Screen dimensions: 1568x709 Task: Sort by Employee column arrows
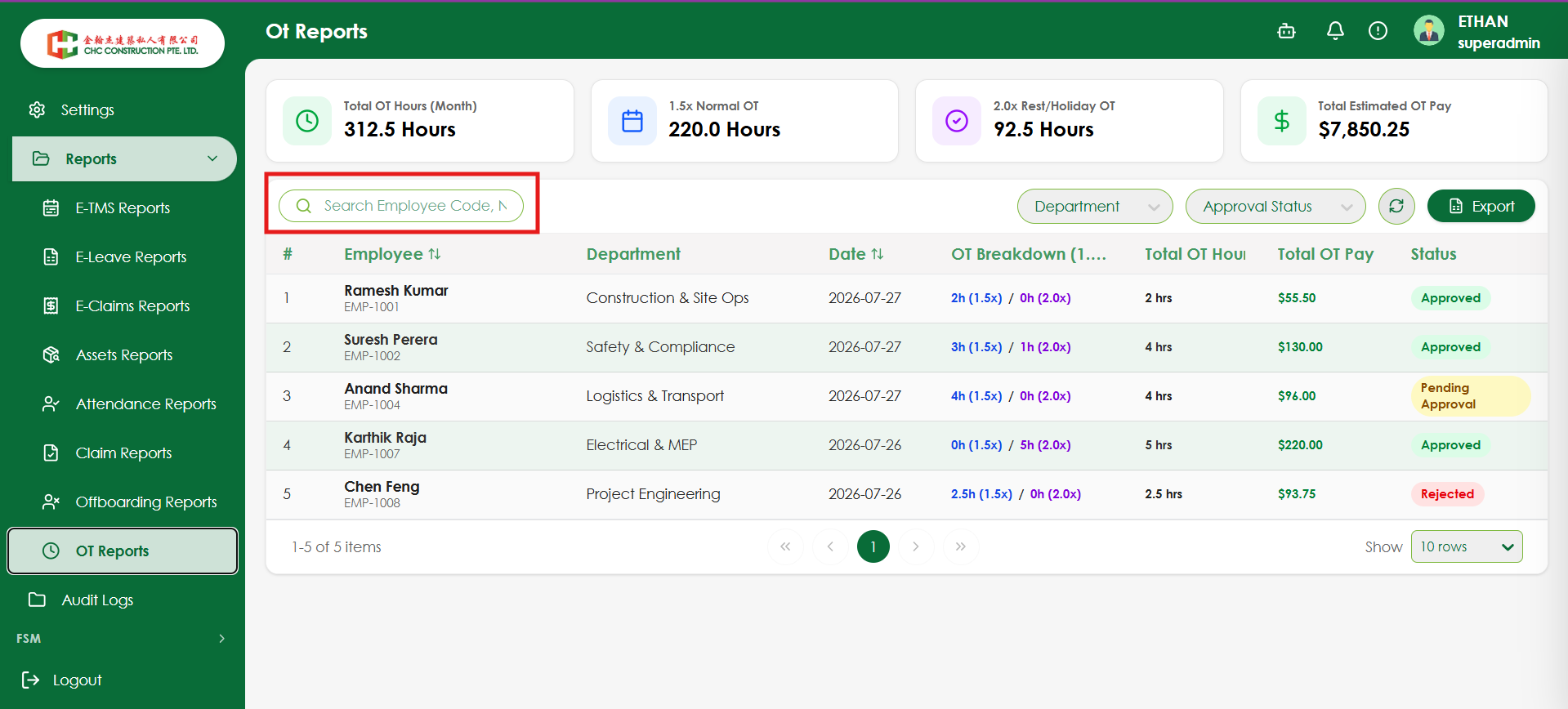[x=435, y=254]
